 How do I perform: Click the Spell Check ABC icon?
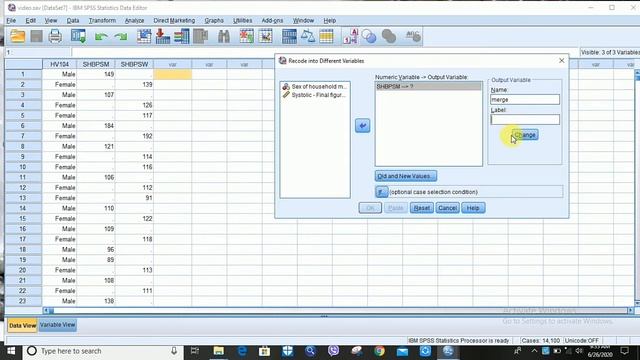tap(413, 36)
